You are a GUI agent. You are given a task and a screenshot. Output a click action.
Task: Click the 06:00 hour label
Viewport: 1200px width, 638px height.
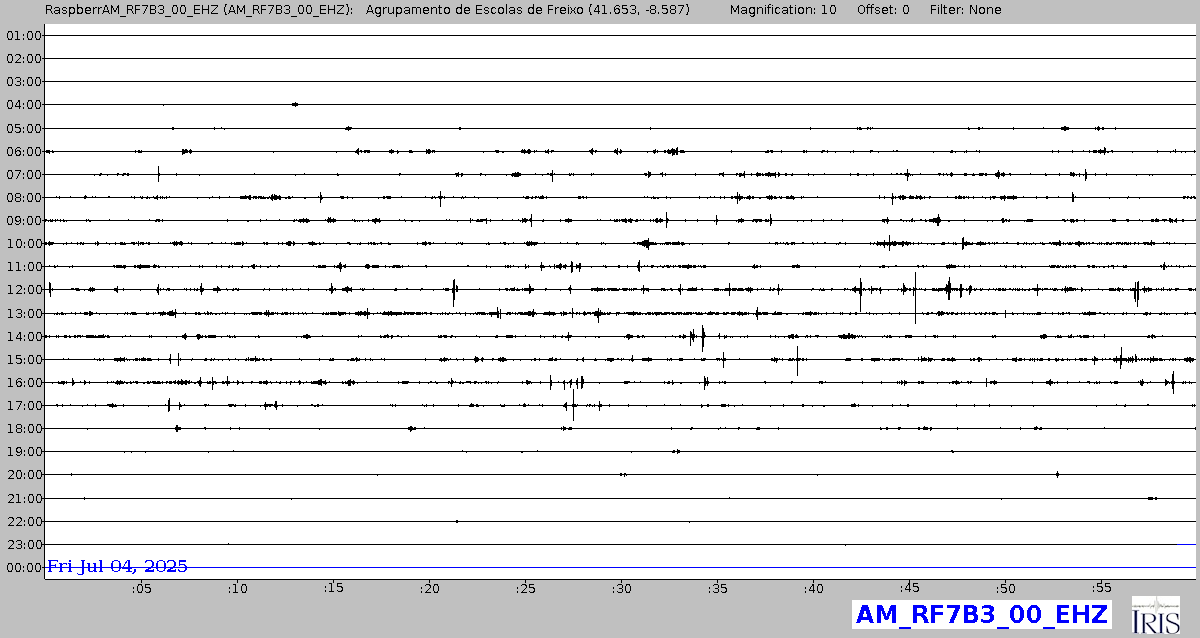click(x=23, y=151)
